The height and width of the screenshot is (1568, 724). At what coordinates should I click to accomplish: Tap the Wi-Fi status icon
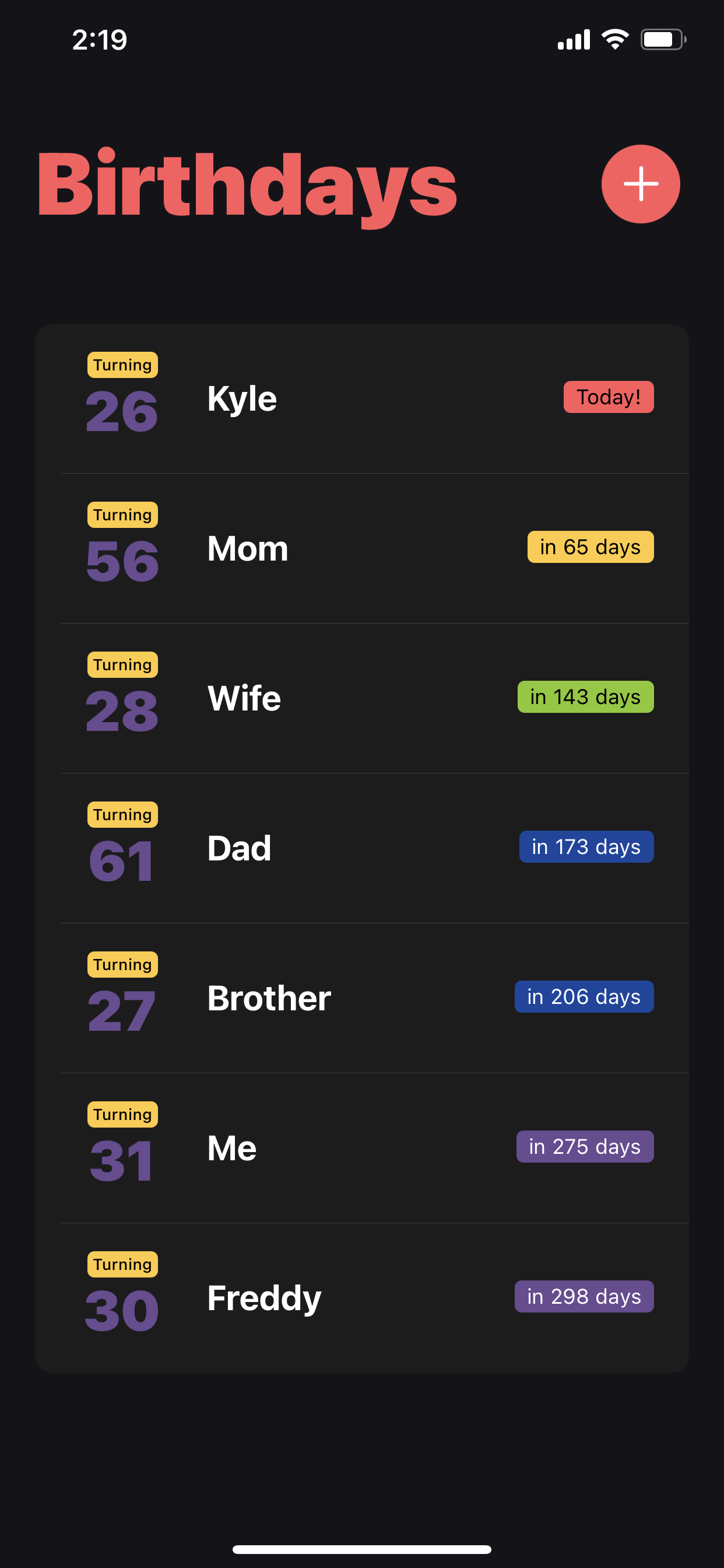[x=615, y=40]
